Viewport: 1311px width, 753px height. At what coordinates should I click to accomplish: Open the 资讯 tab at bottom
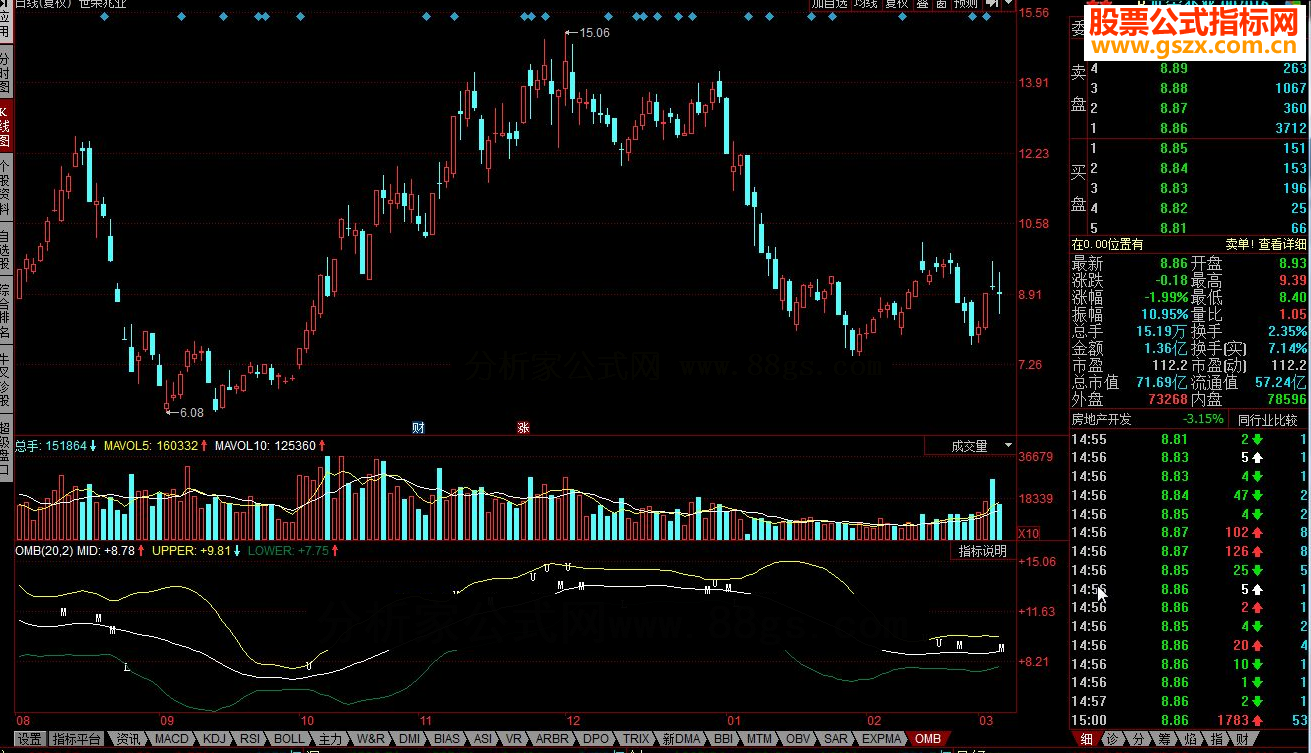pos(128,740)
